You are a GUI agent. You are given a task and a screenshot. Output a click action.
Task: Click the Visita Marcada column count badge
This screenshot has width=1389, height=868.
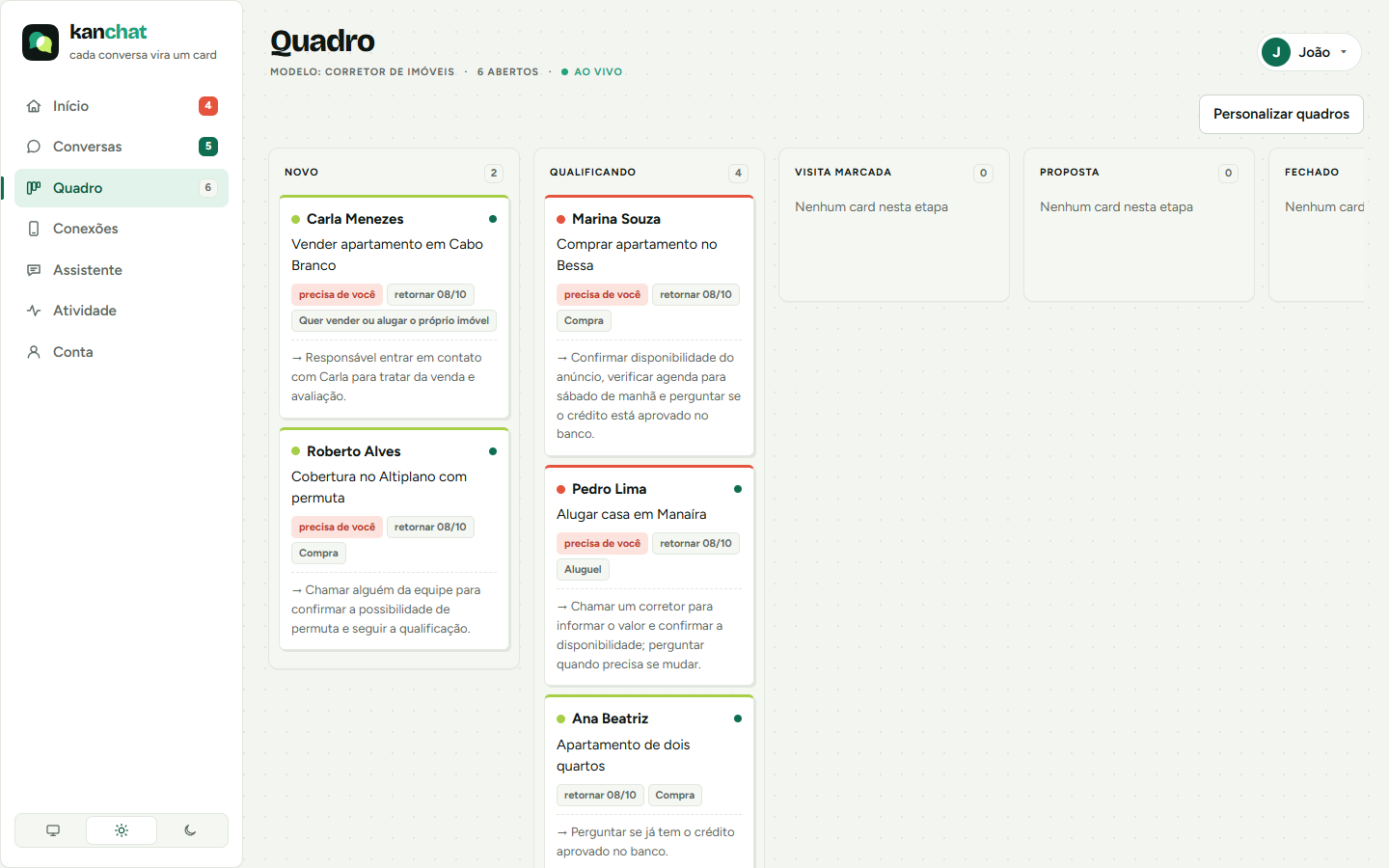tap(984, 174)
